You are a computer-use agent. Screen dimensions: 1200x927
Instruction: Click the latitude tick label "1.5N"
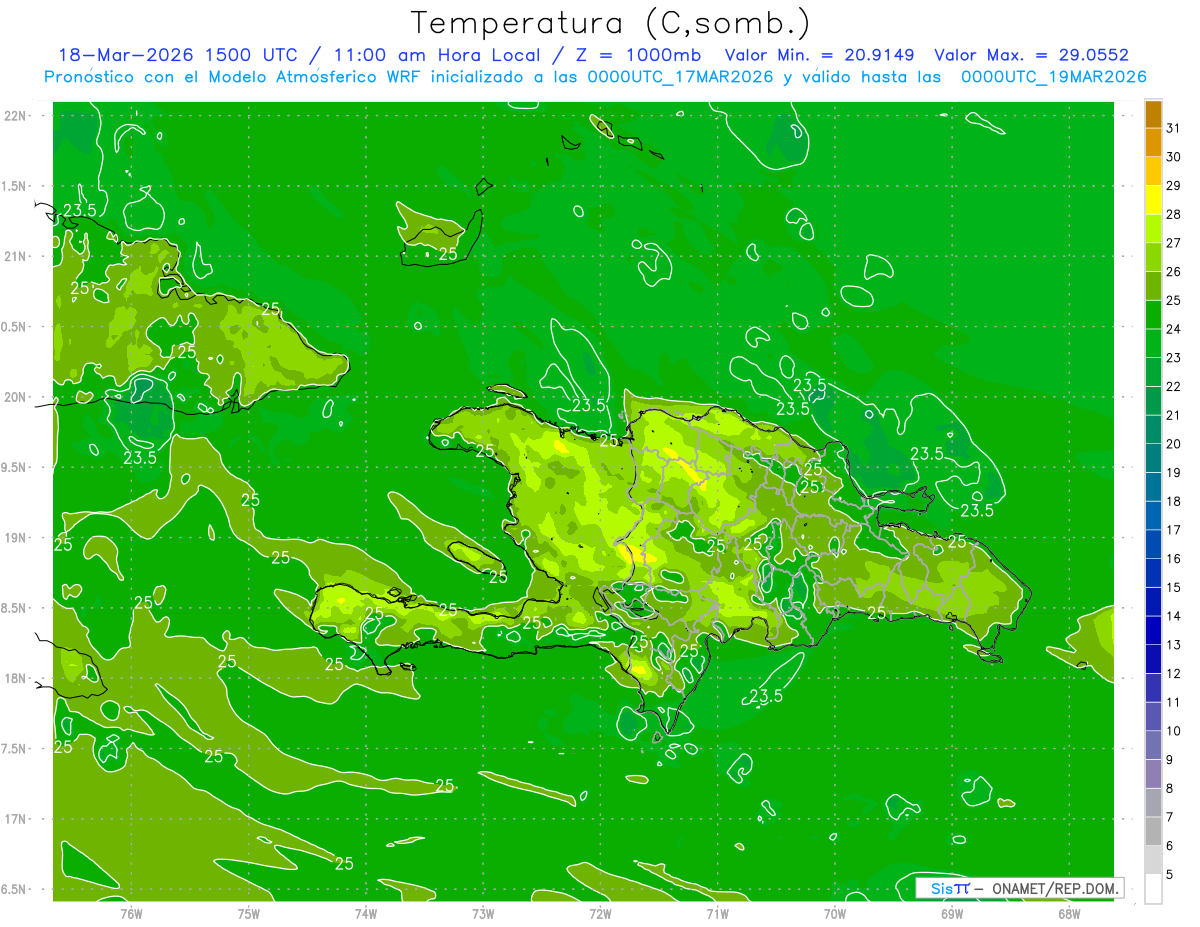point(15,186)
